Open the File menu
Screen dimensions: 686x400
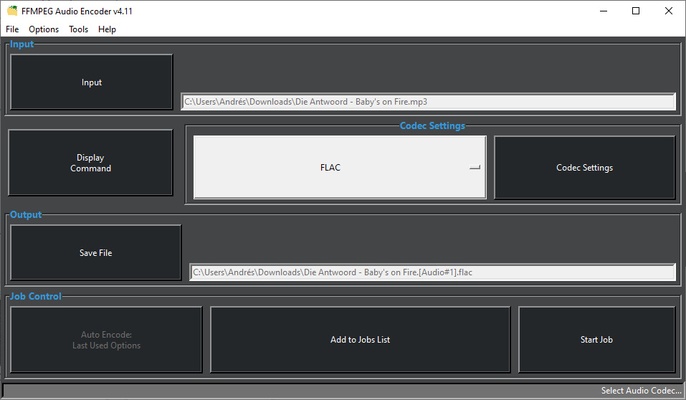click(x=12, y=29)
